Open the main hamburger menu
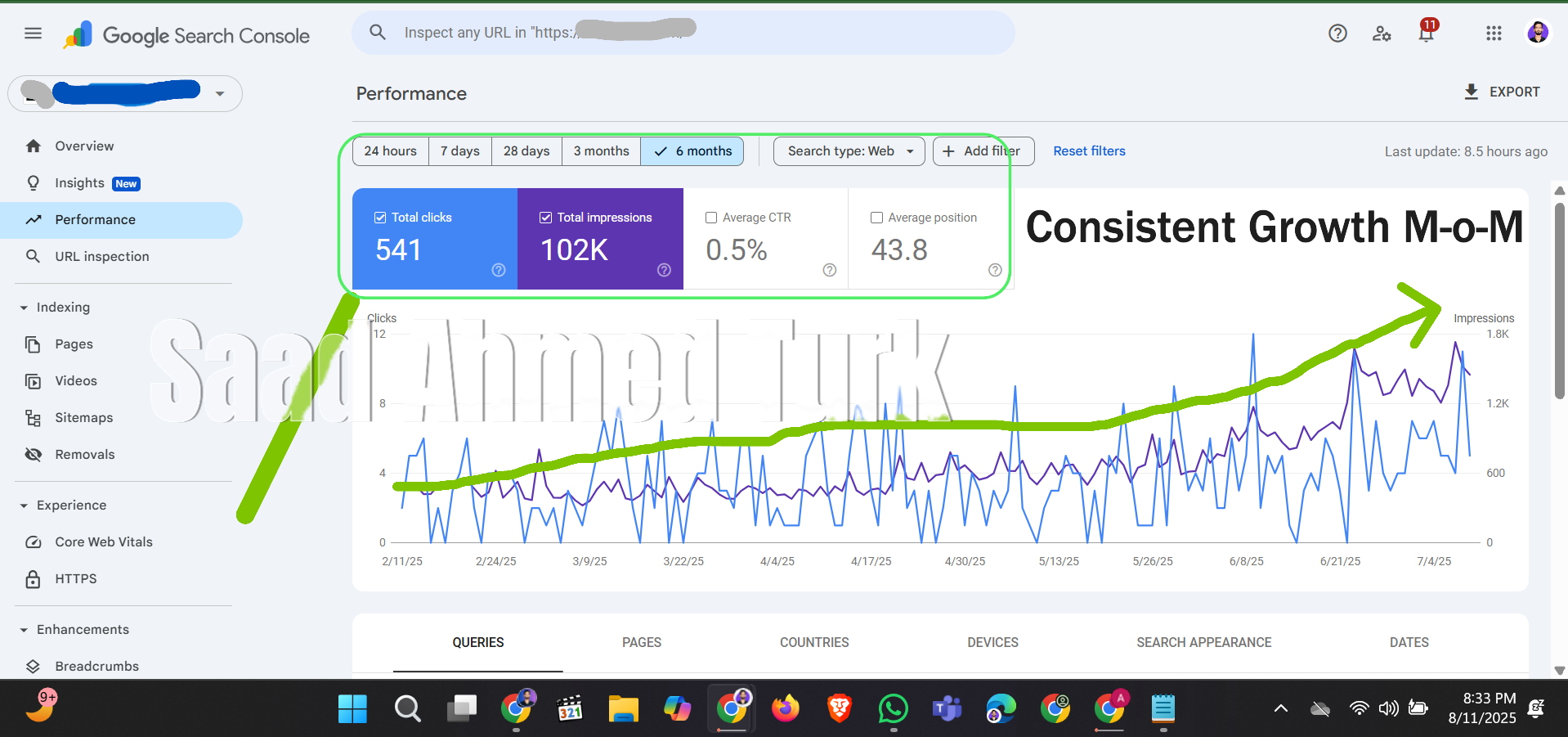 [x=33, y=34]
